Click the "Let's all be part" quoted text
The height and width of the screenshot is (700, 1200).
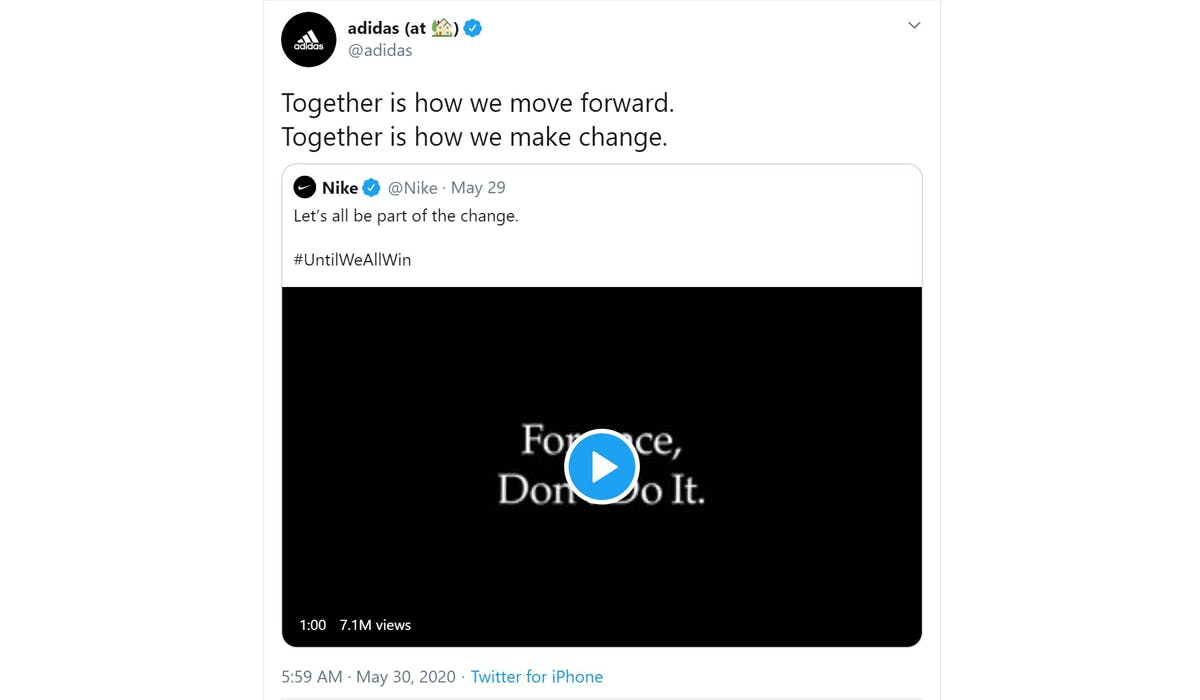pyautogui.click(x=406, y=216)
